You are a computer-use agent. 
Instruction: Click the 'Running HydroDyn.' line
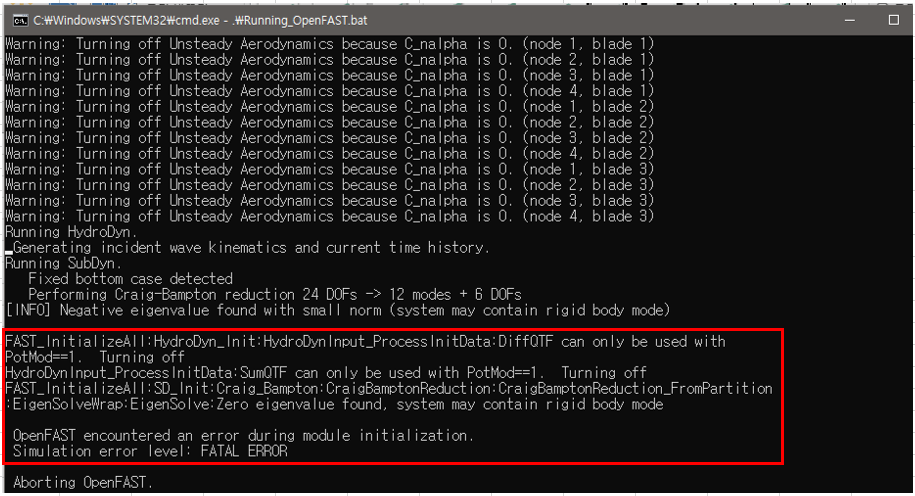[71, 232]
